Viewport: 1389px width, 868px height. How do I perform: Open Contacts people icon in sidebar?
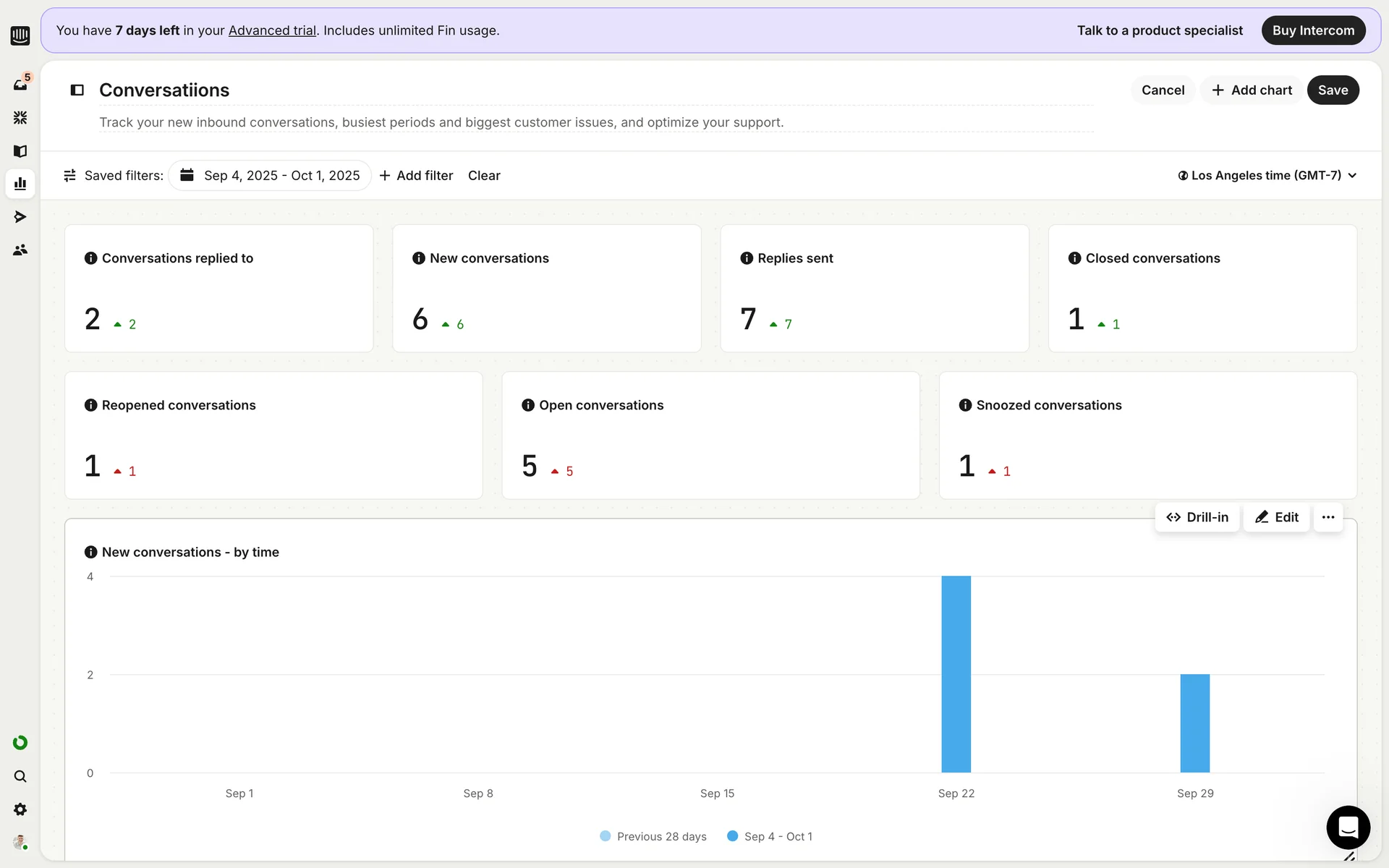20,250
